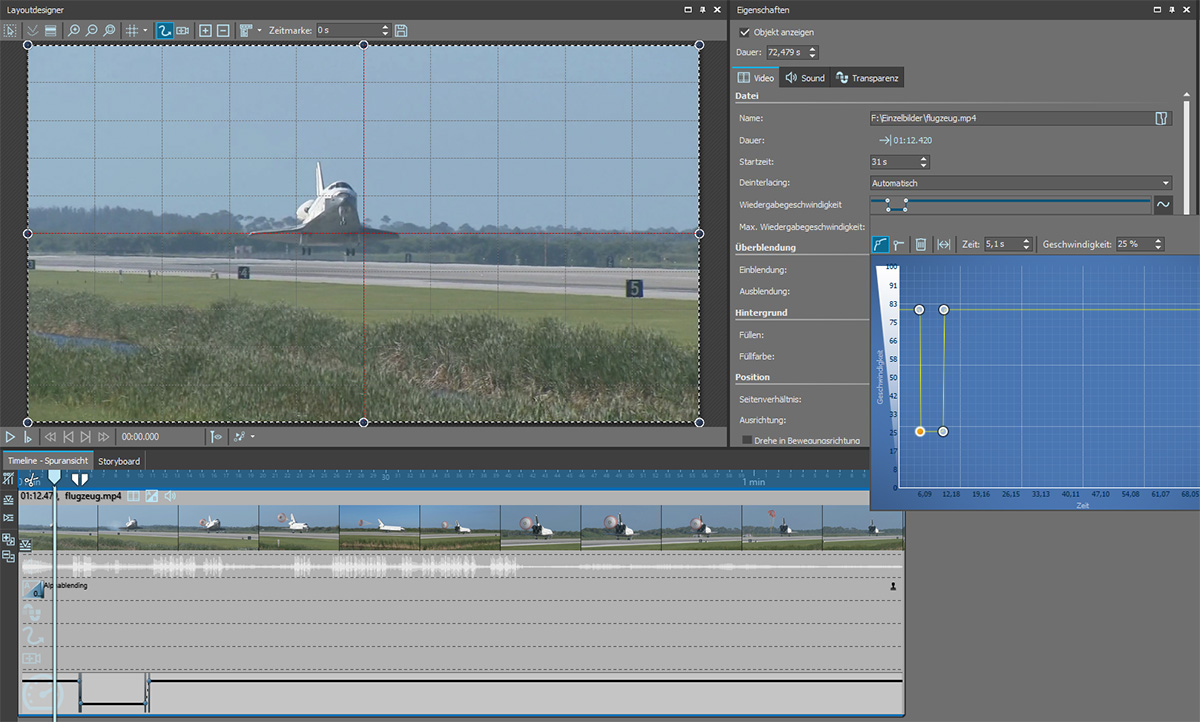Toggle the speaker icon on flugzeug.mp4 track
The height and width of the screenshot is (722, 1200).
click(x=170, y=496)
